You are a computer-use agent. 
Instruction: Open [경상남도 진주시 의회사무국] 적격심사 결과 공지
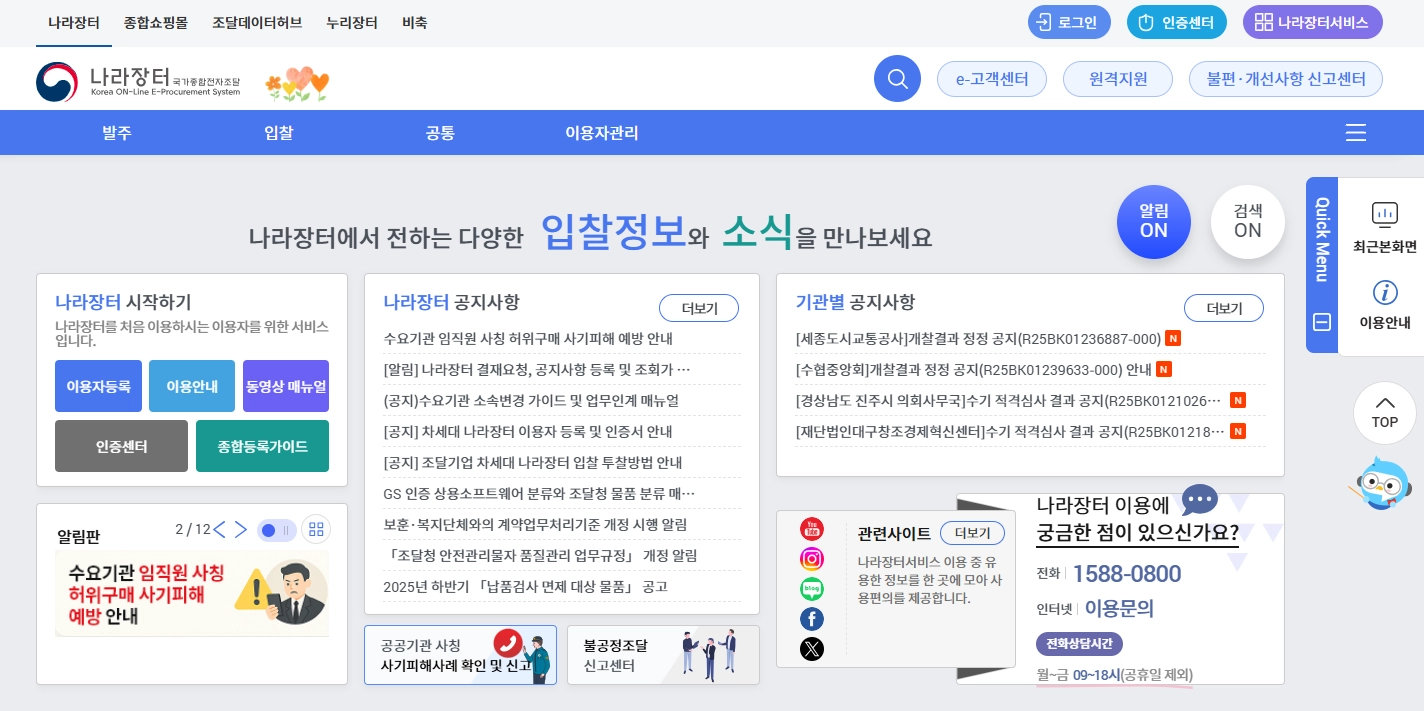pyautogui.click(x=1009, y=400)
